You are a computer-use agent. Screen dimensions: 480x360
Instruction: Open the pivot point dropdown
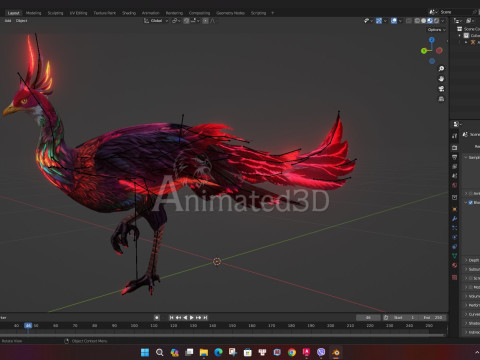pos(176,21)
